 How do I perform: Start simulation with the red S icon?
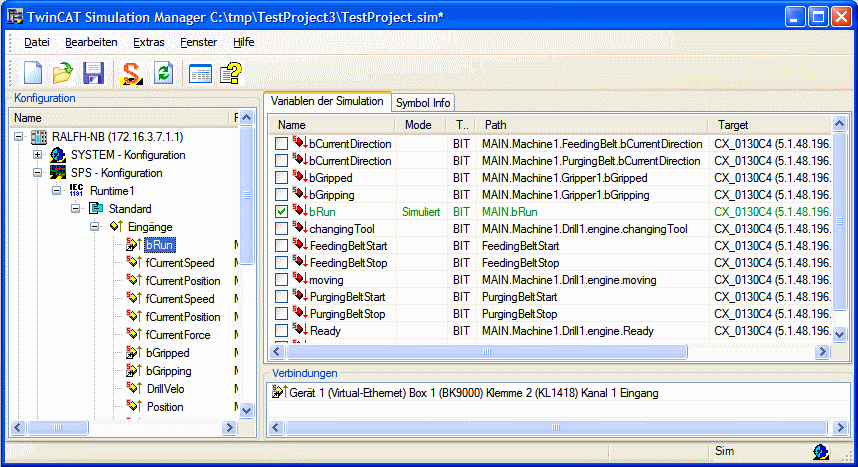coord(132,73)
